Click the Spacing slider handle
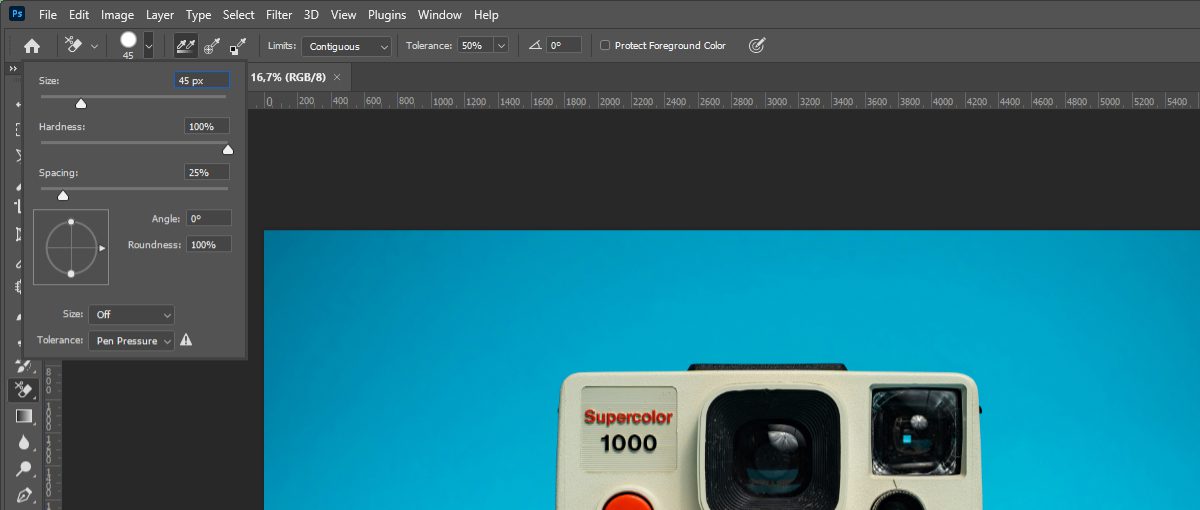1200x510 pixels. pyautogui.click(x=63, y=195)
